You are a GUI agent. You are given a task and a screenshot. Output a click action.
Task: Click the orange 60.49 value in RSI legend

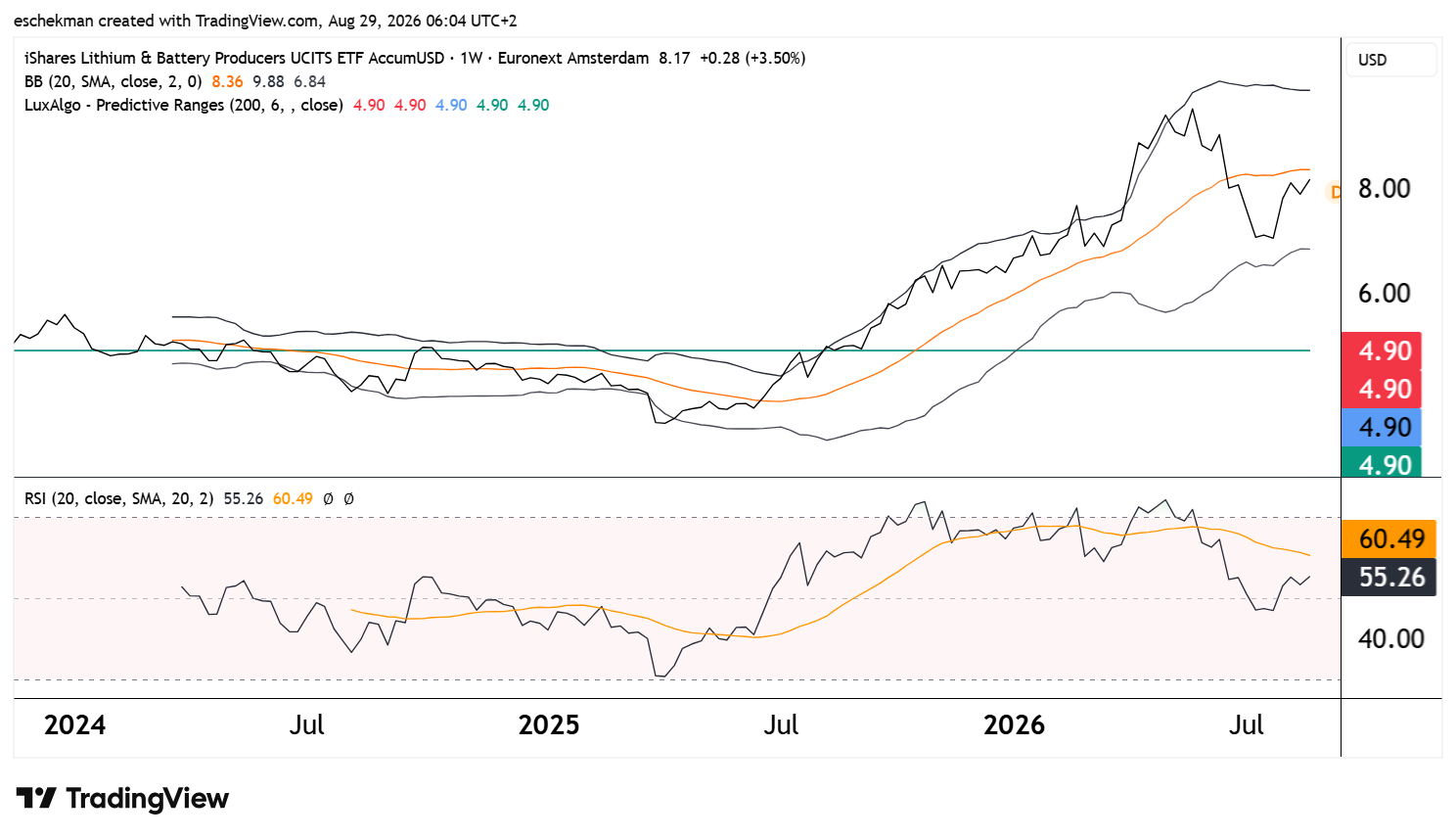(x=293, y=498)
